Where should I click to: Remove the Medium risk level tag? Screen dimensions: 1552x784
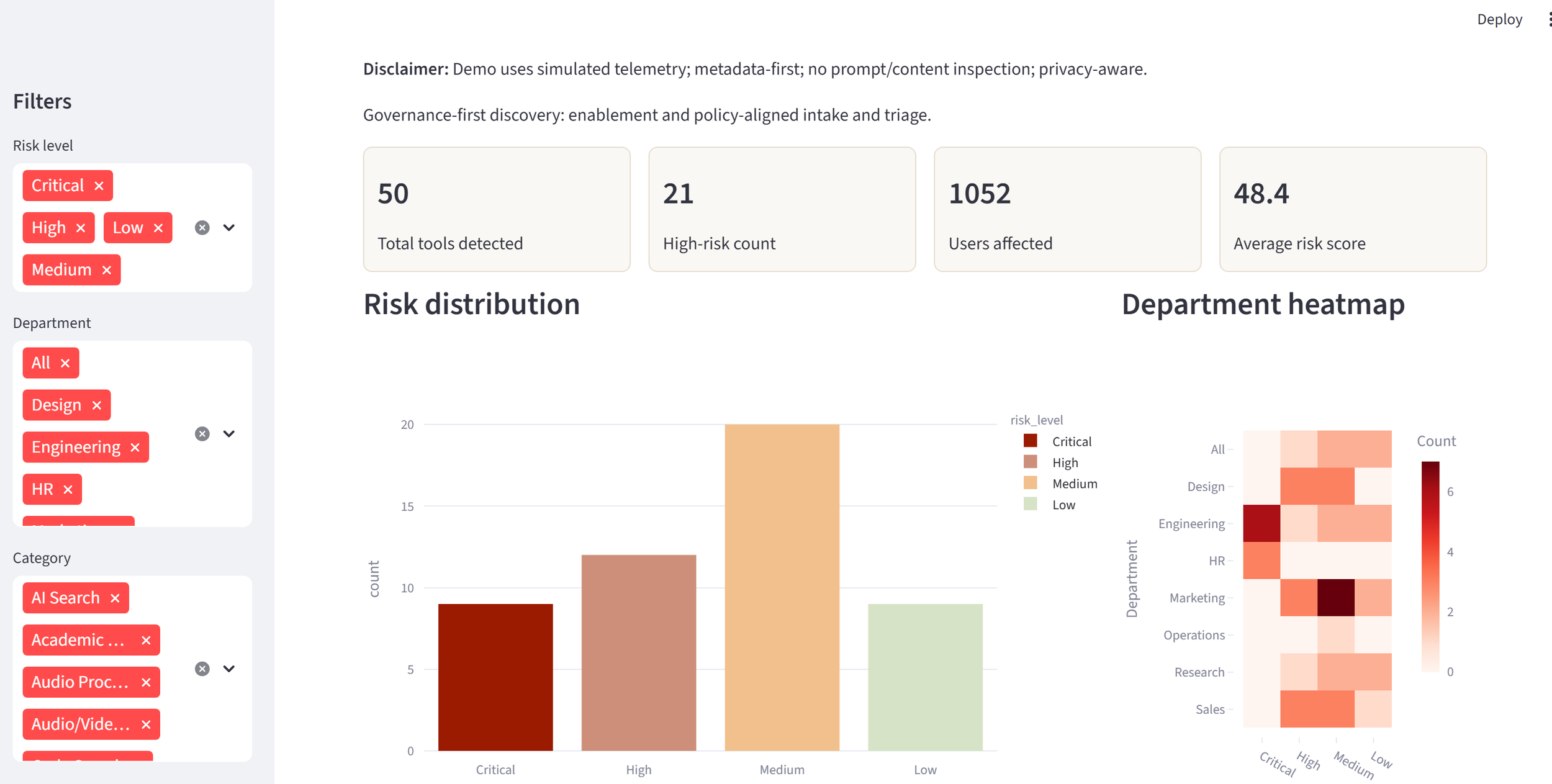(107, 270)
